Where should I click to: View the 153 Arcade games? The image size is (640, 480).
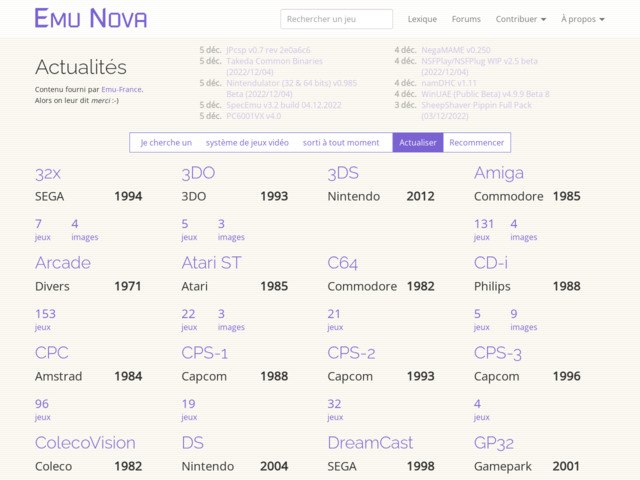[x=45, y=314]
